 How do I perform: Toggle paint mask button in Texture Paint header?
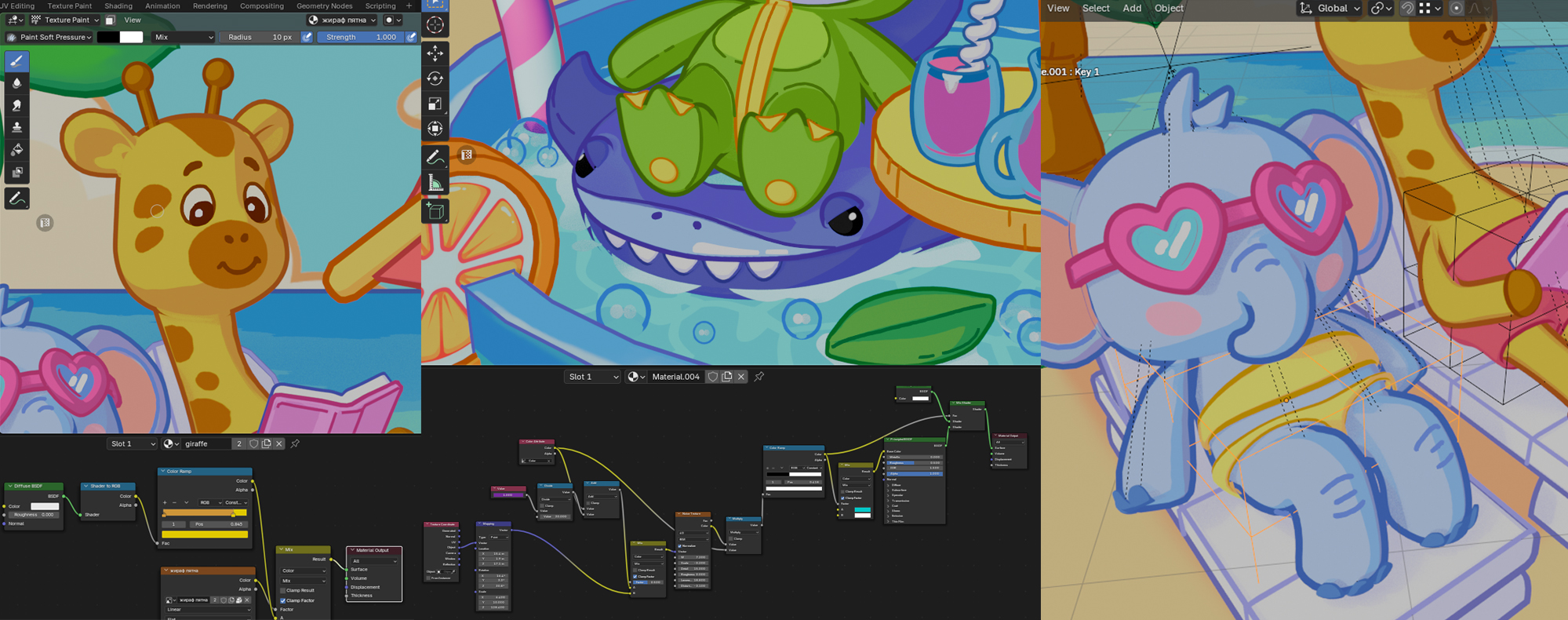click(110, 20)
